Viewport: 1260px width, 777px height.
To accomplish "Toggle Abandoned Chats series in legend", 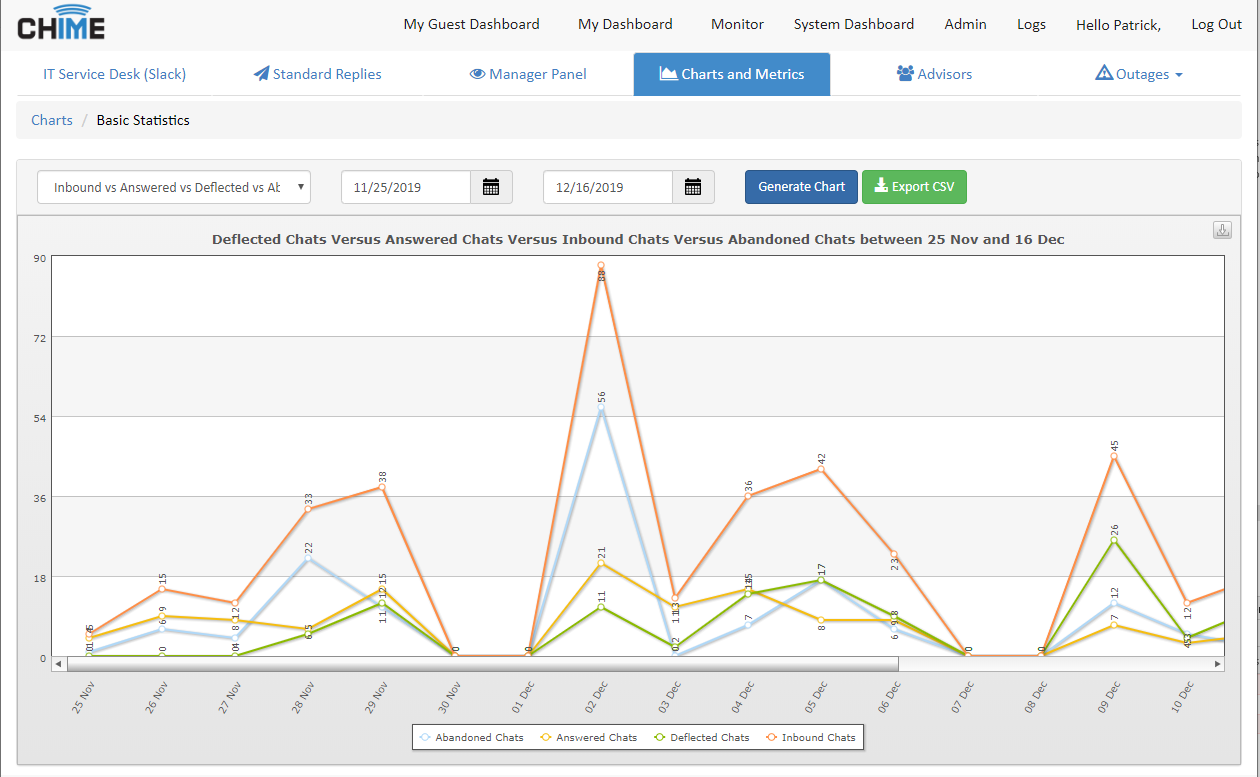I will (x=471, y=737).
